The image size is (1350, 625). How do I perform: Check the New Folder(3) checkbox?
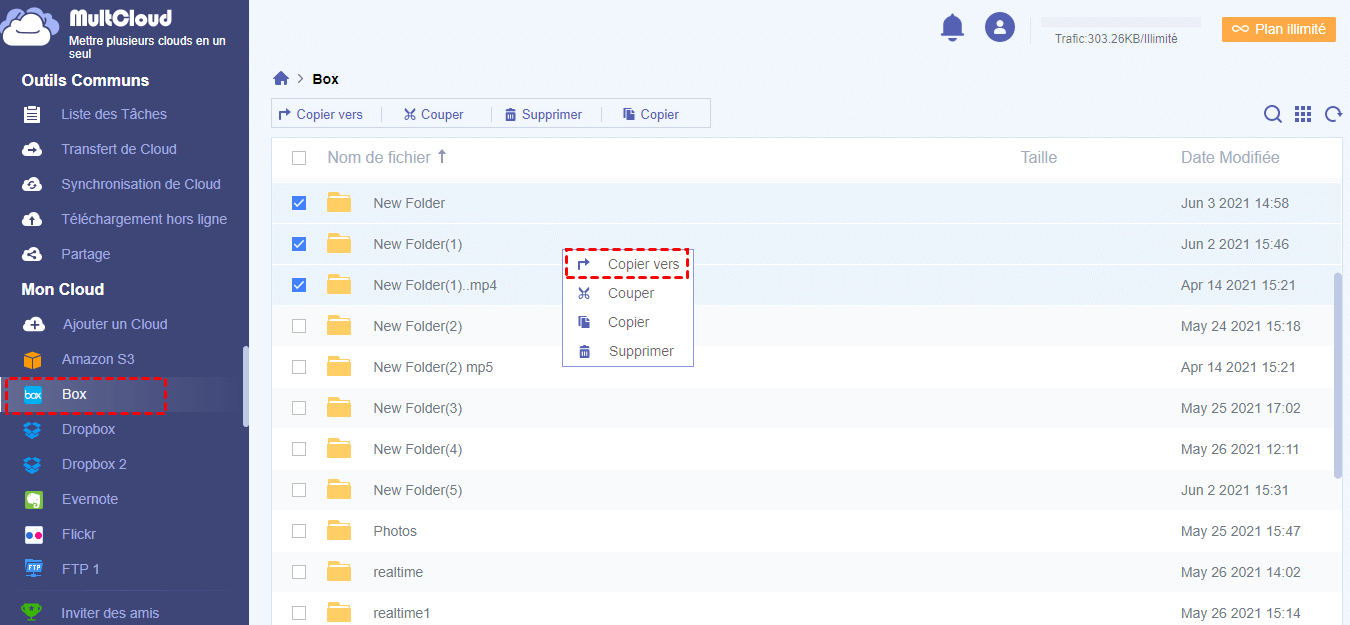(299, 408)
